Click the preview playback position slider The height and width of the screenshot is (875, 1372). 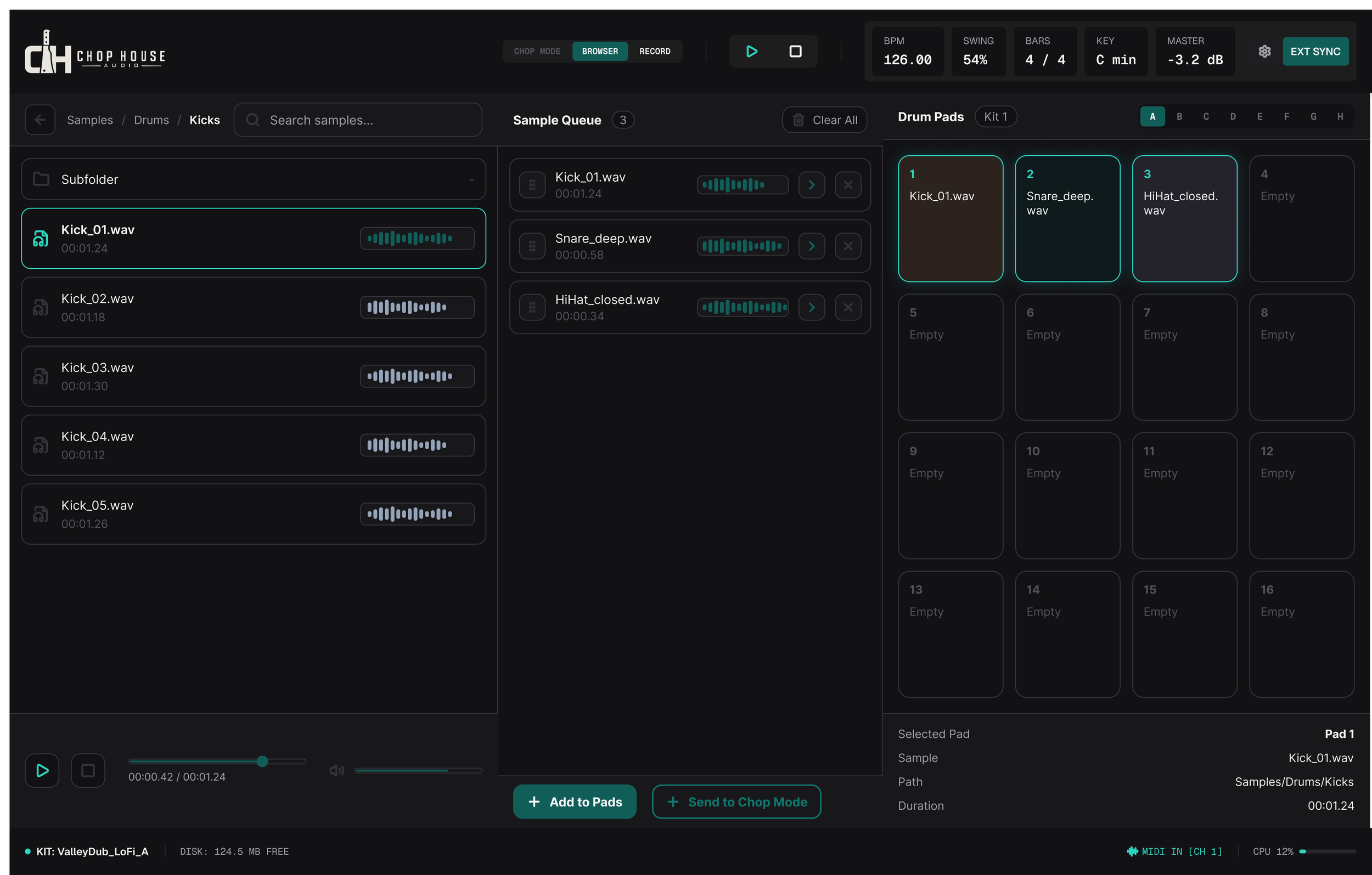click(217, 761)
